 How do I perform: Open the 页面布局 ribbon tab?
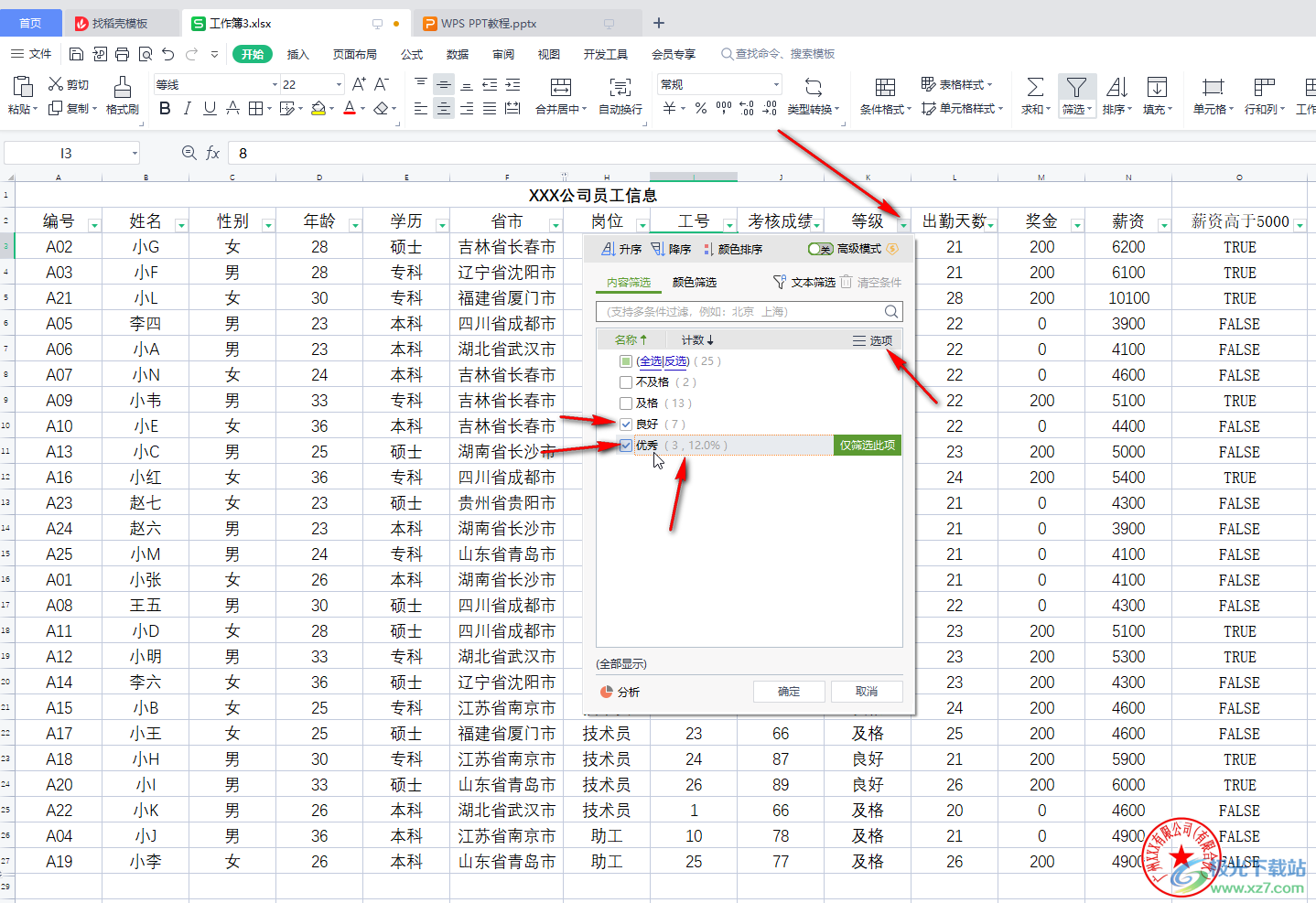pyautogui.click(x=355, y=54)
